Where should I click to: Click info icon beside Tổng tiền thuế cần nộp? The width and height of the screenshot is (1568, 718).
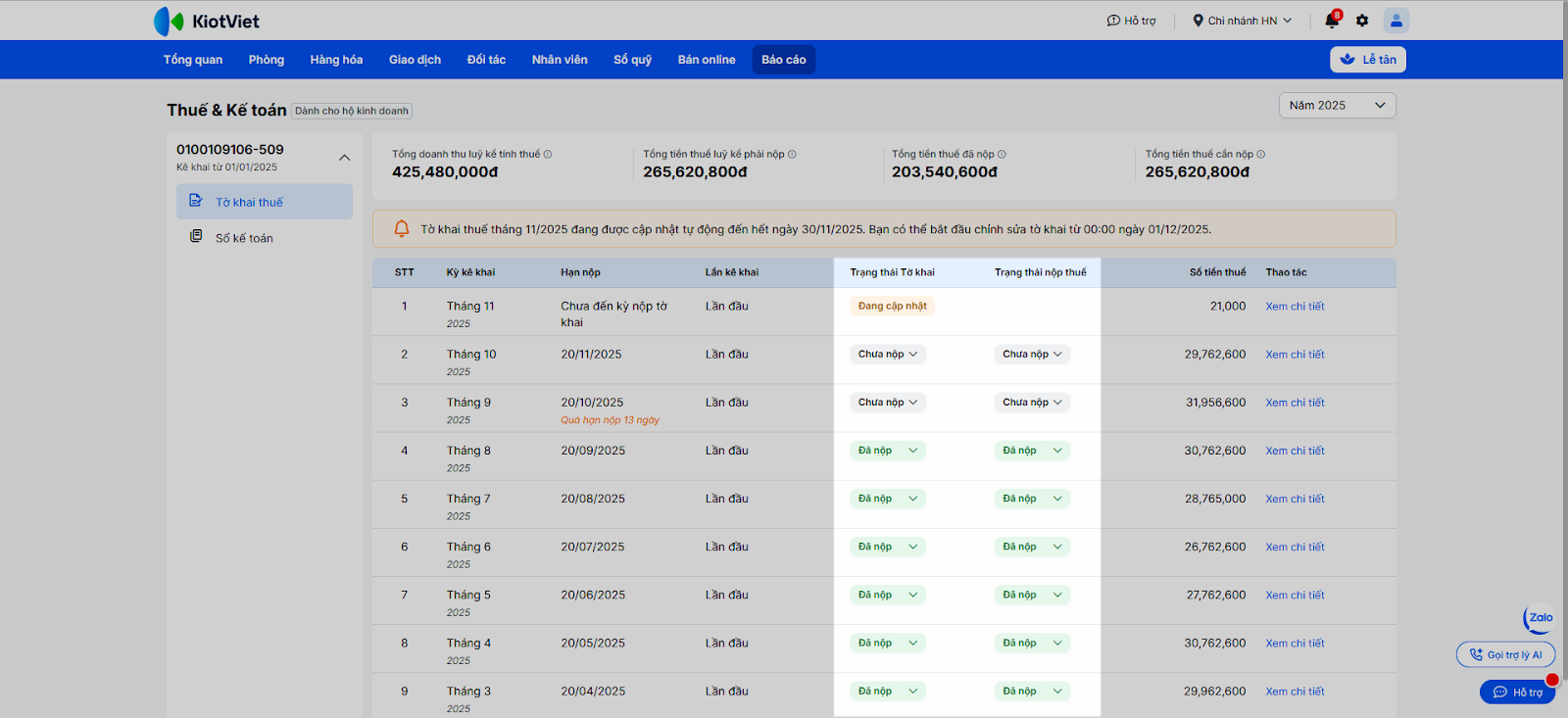1260,155
